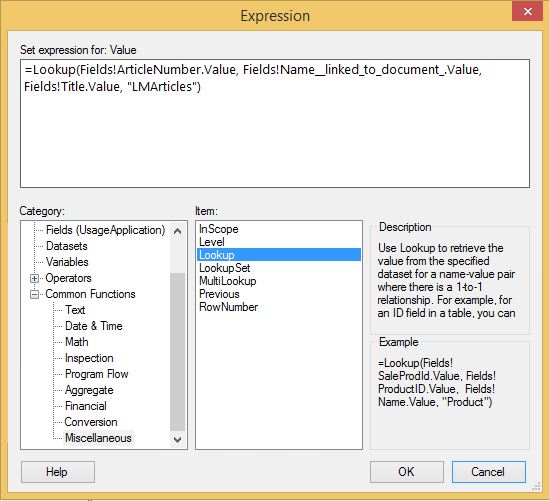Image resolution: width=549 pixels, height=501 pixels.
Task: Expand the Operators tree node
Action: pyautogui.click(x=34, y=278)
